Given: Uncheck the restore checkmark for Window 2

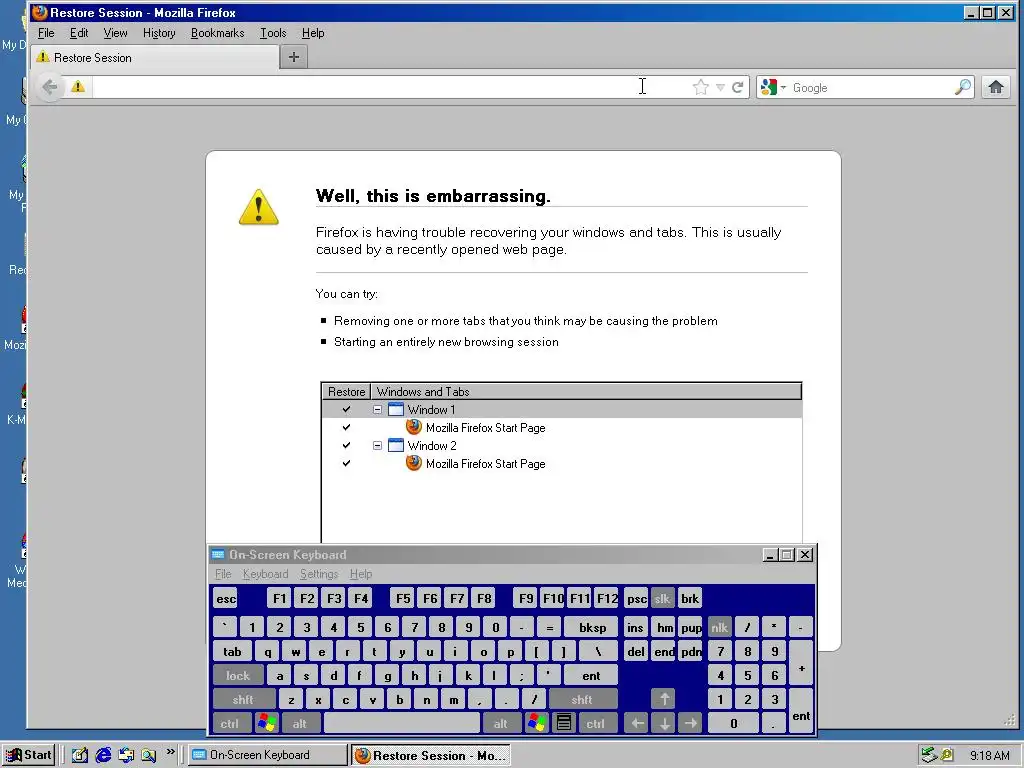Looking at the screenshot, I should click(x=346, y=445).
